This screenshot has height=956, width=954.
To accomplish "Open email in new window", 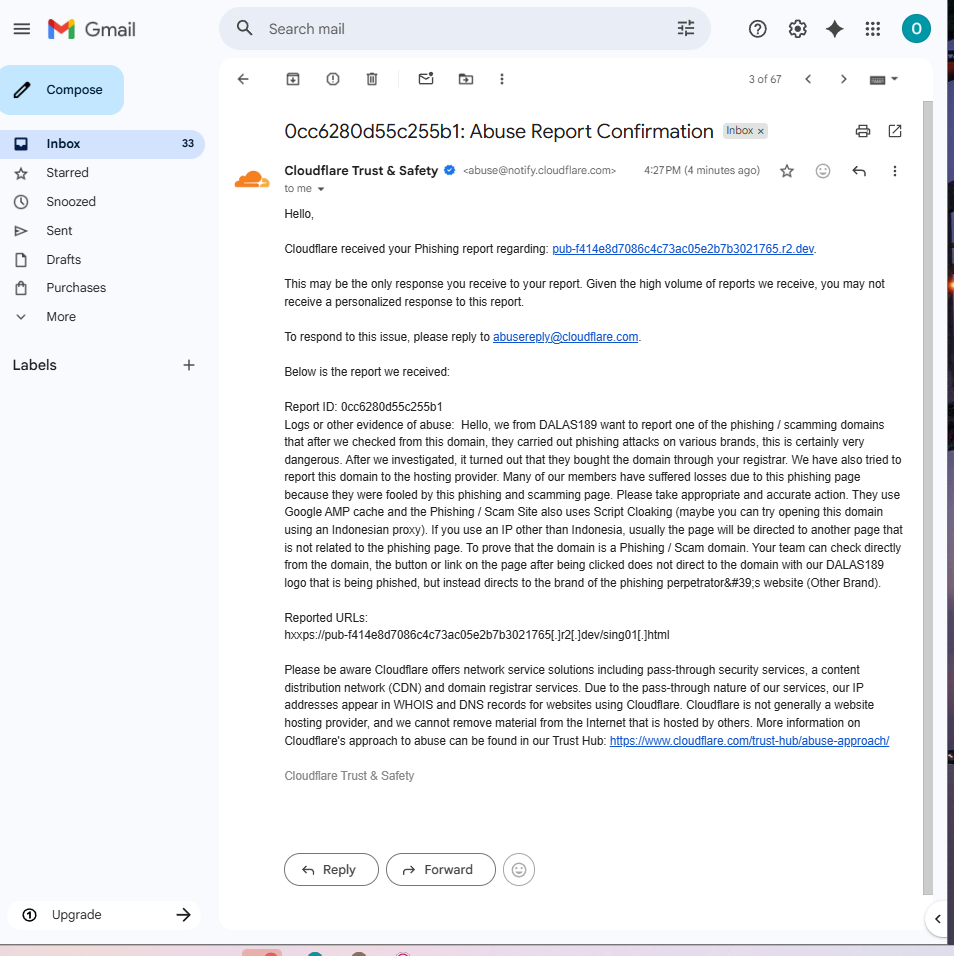I will (895, 131).
